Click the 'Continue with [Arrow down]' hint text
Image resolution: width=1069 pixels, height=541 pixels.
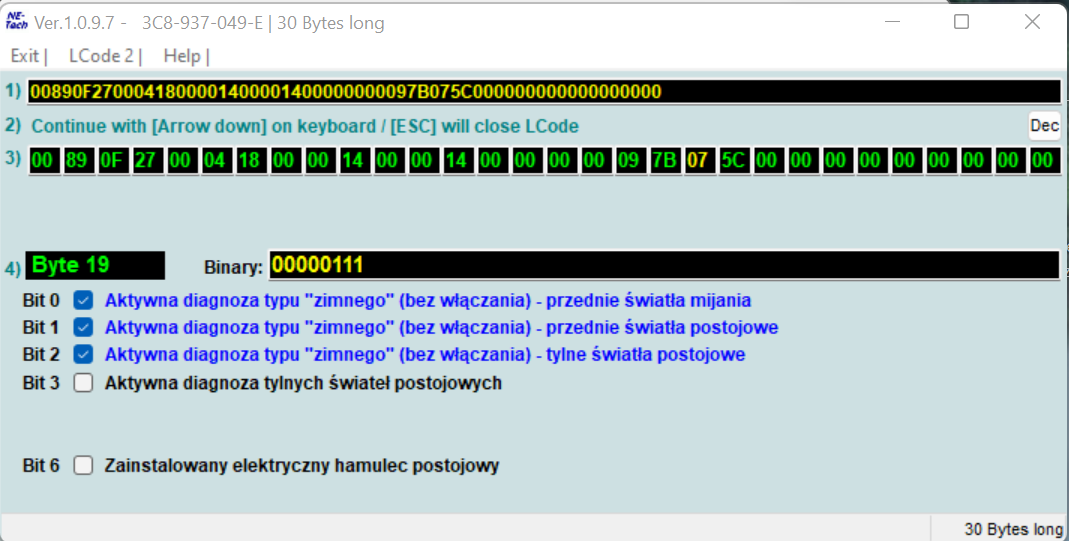305,126
